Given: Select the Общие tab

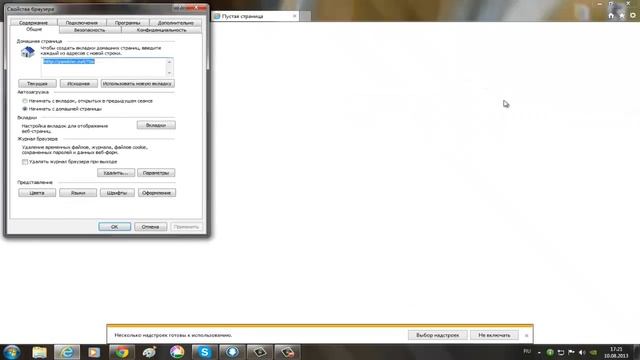Looking at the screenshot, I should (34, 29).
